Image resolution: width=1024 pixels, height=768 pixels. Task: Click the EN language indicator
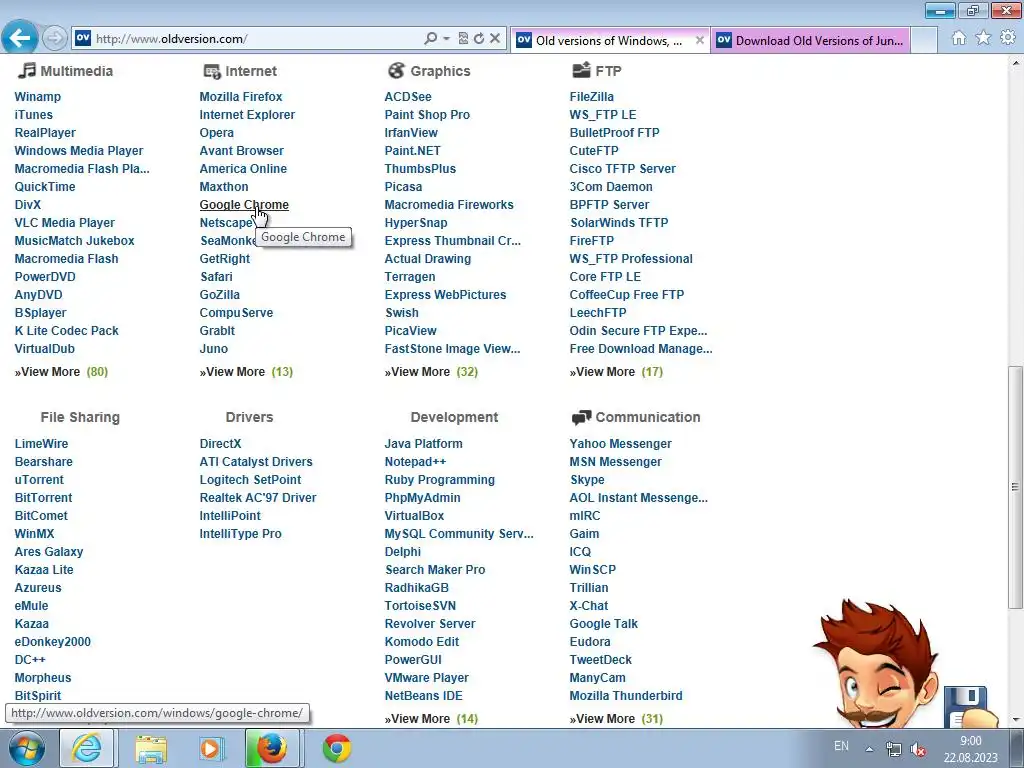point(841,746)
